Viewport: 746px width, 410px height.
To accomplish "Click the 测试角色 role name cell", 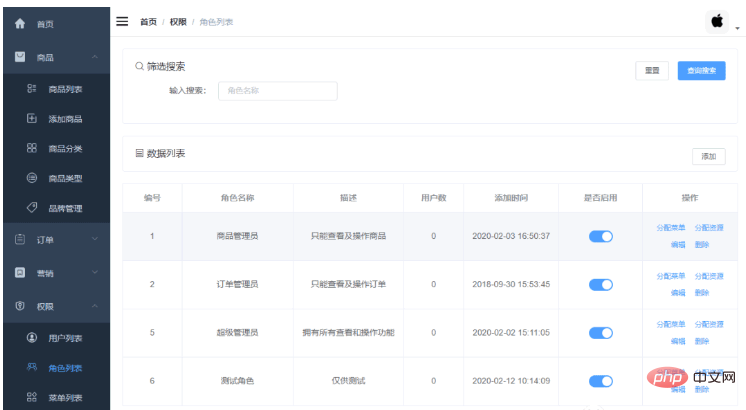I will [237, 381].
